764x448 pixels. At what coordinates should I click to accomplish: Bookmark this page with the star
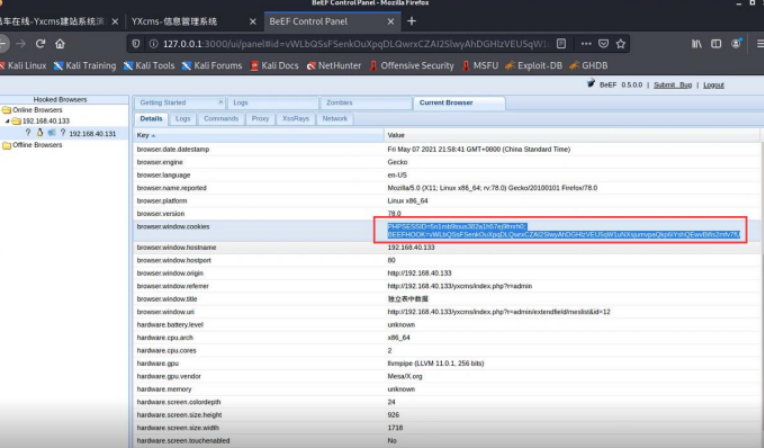click(x=620, y=44)
